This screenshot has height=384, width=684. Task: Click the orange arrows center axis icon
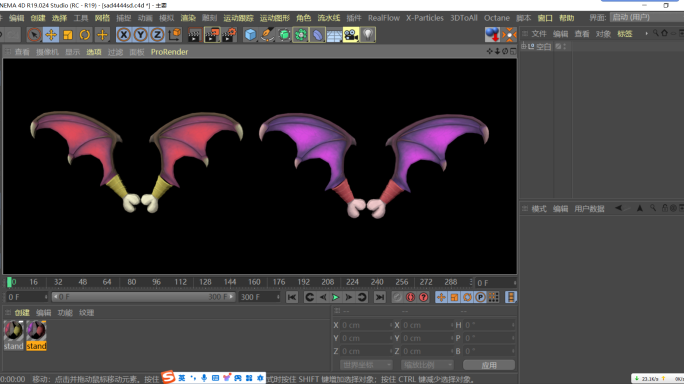point(509,35)
